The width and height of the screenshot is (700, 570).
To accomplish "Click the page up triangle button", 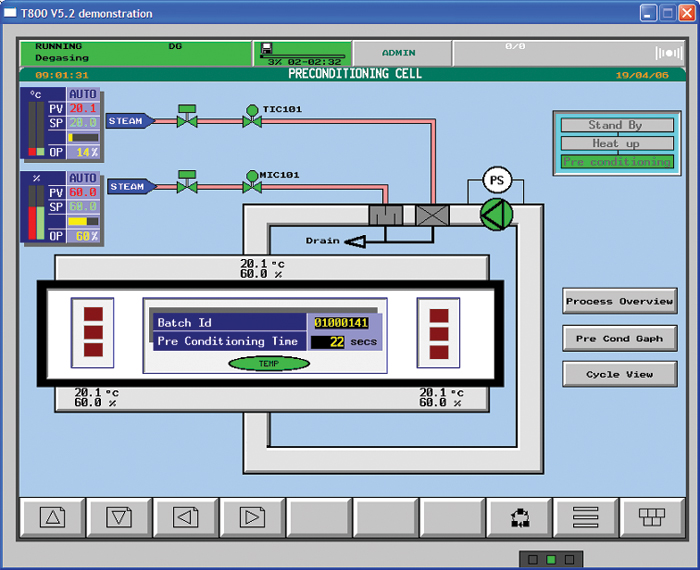I will [x=53, y=517].
